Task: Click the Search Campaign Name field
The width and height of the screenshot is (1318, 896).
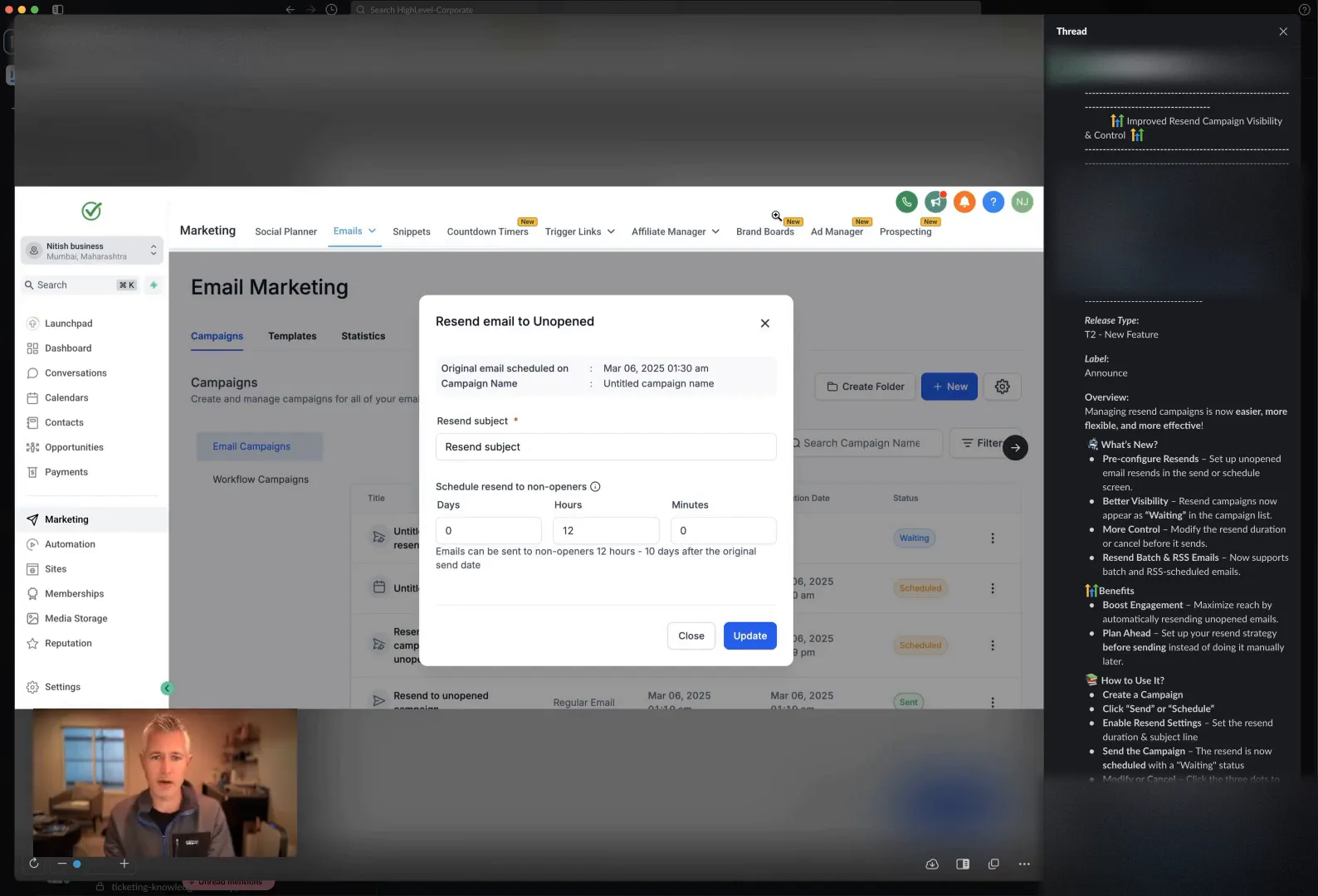Action: click(863, 443)
